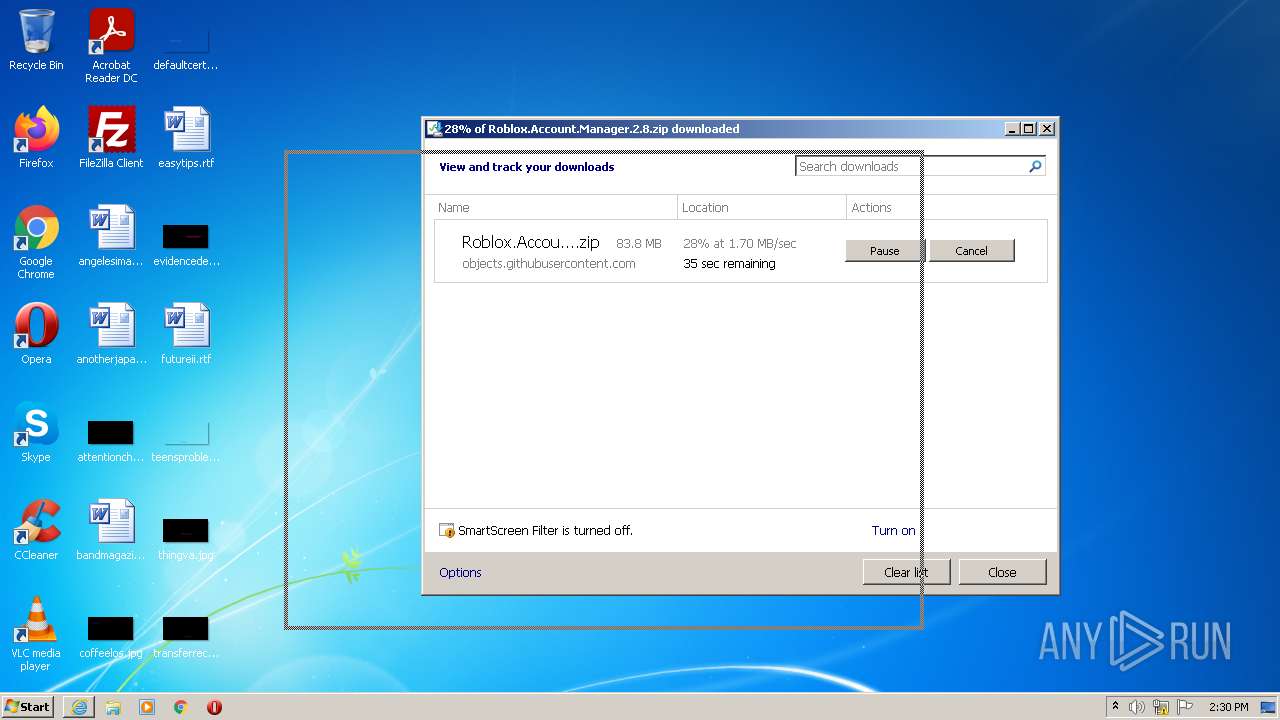Screen dimensions: 1280x720
Task: Click the Clear list button
Action: tap(906, 572)
